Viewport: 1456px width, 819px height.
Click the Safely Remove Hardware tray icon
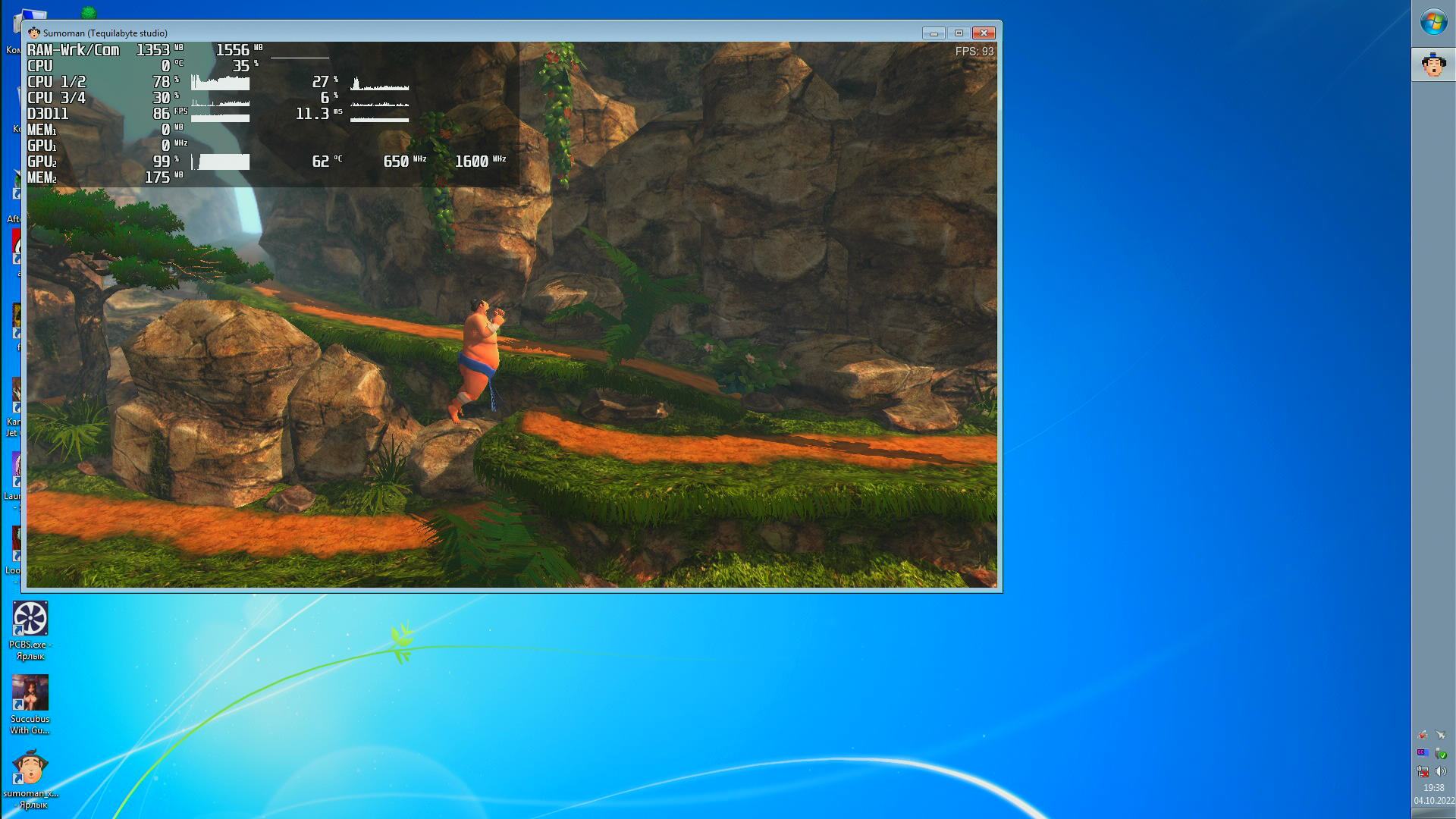(1441, 753)
